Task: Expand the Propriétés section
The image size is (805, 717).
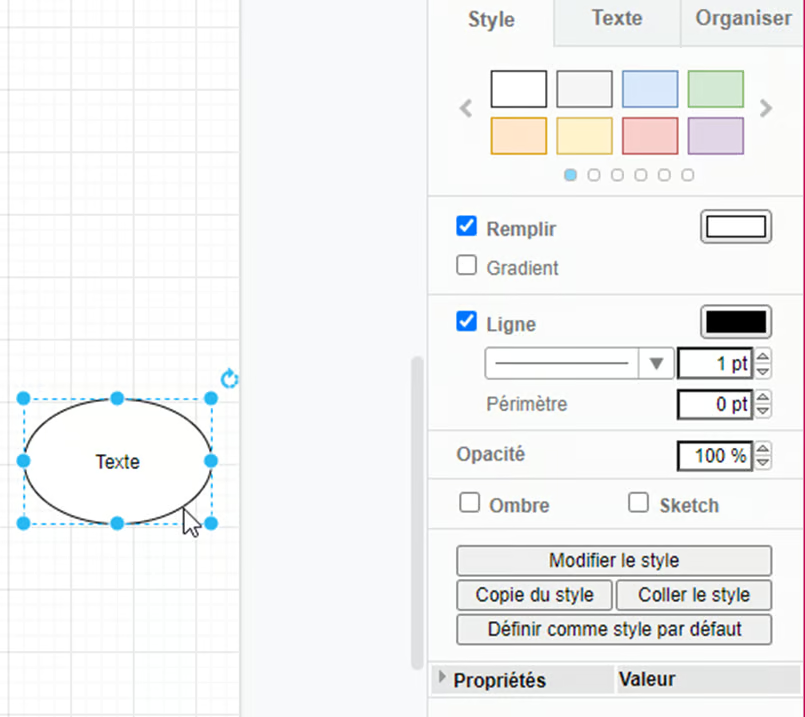Action: click(442, 679)
